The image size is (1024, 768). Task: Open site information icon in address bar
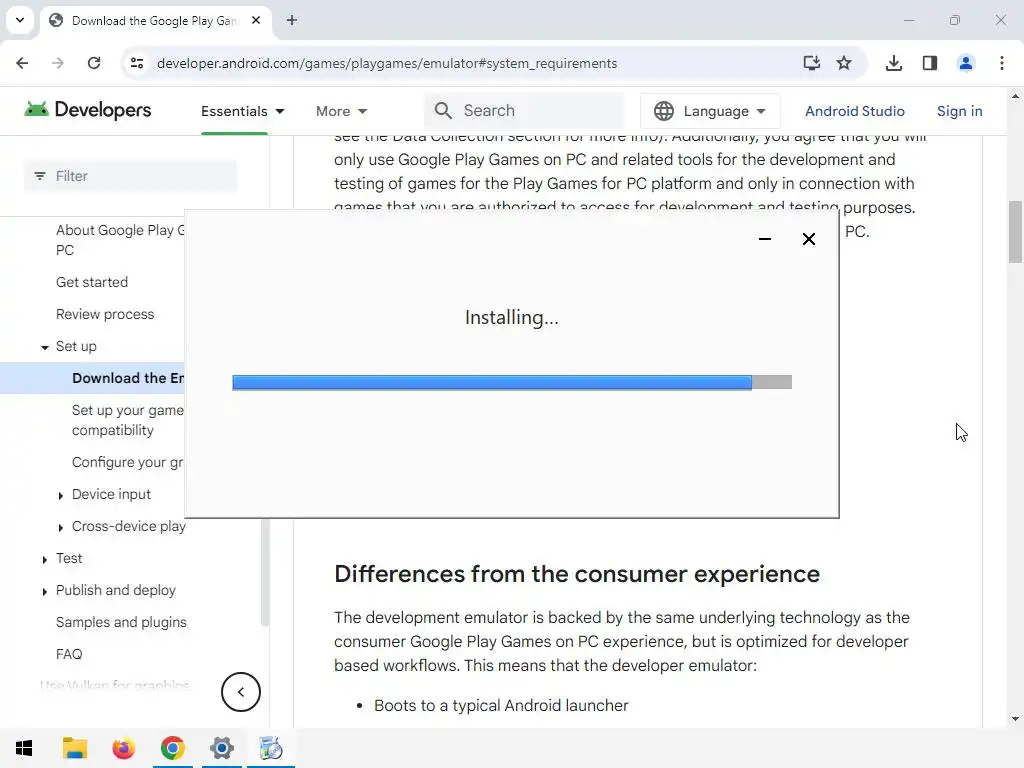point(137,63)
